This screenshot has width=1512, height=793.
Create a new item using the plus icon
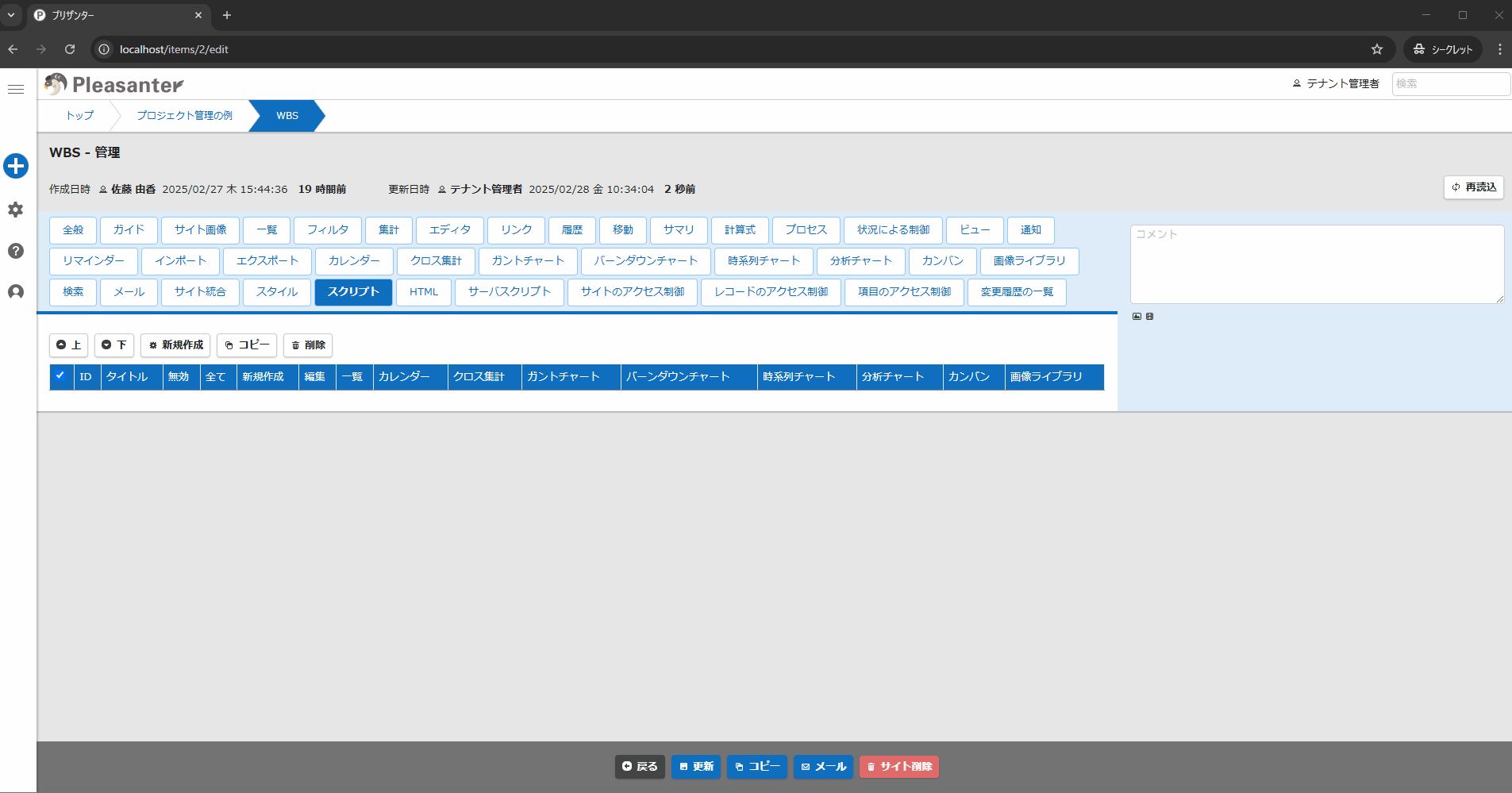(16, 166)
